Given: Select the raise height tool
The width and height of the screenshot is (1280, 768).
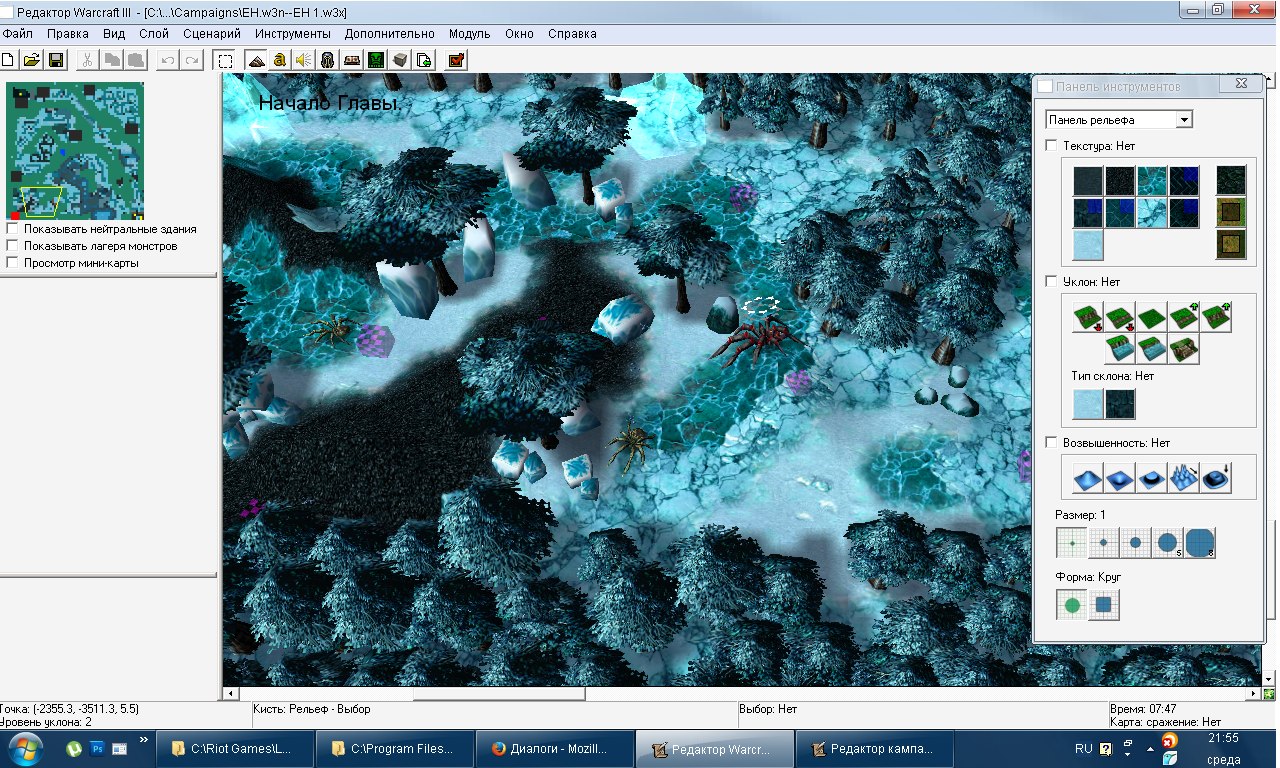Looking at the screenshot, I should [x=1087, y=478].
